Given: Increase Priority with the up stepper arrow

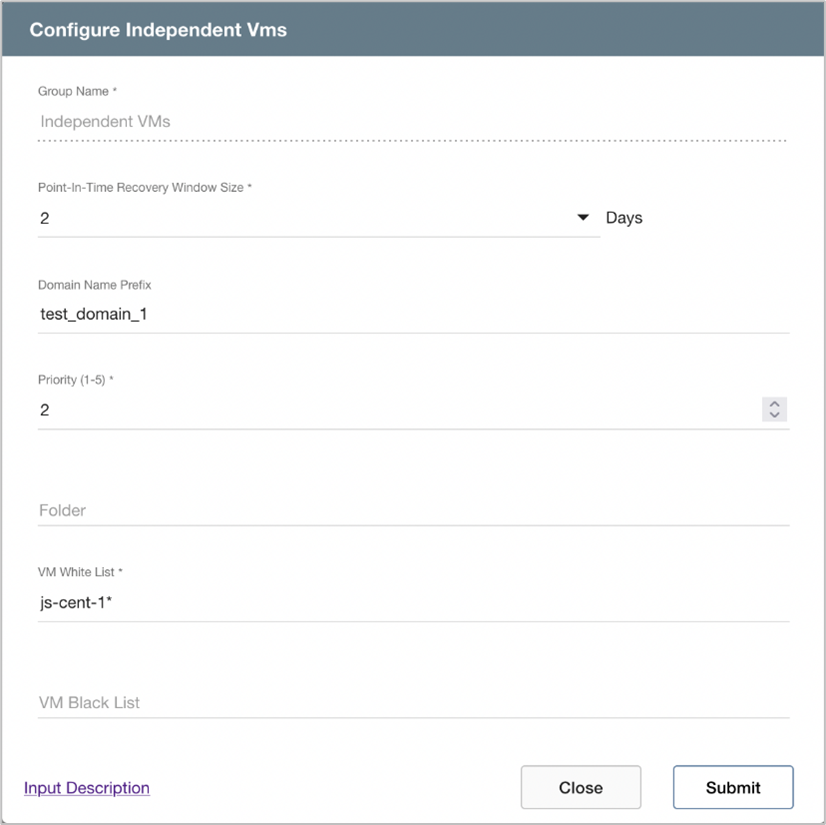Looking at the screenshot, I should coord(774,404).
